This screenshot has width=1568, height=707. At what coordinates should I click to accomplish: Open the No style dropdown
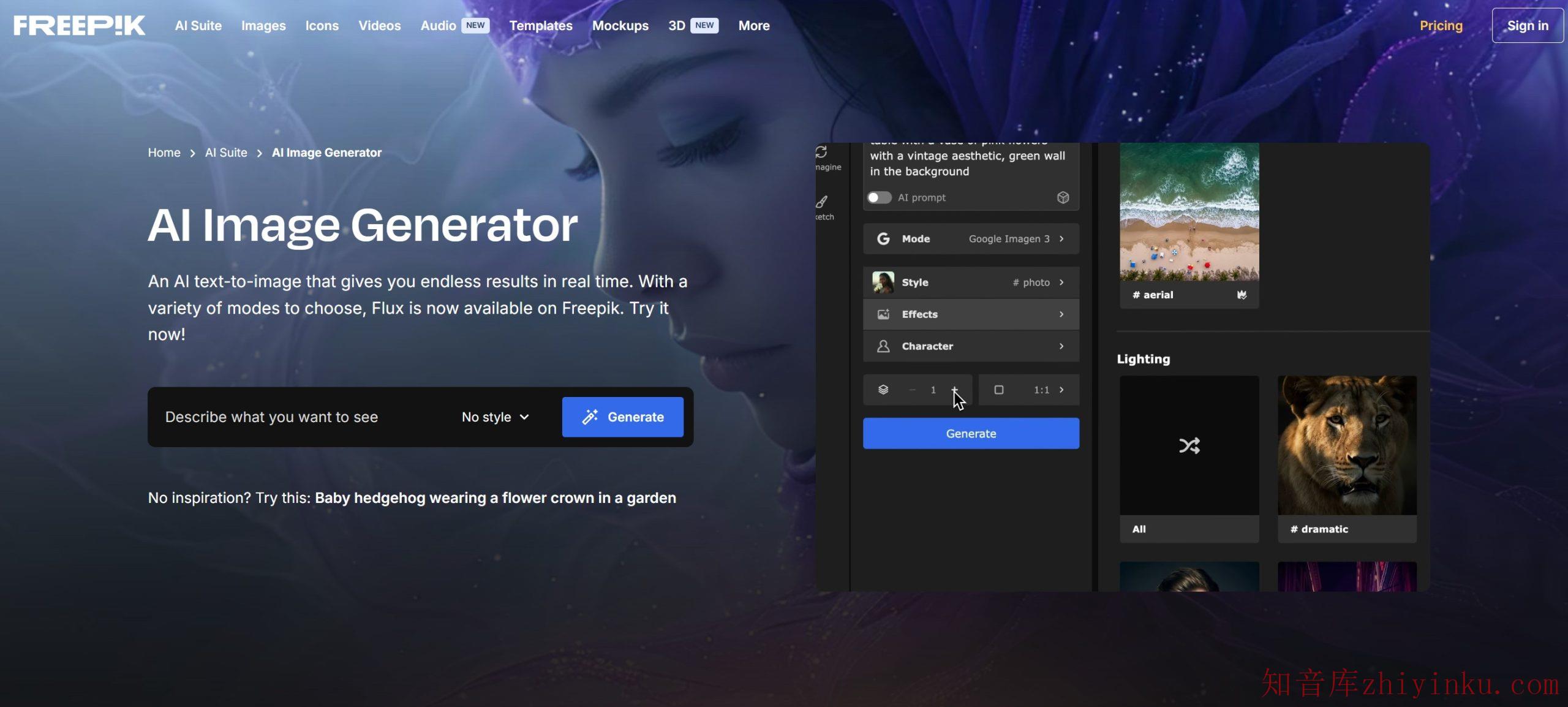[x=494, y=417]
